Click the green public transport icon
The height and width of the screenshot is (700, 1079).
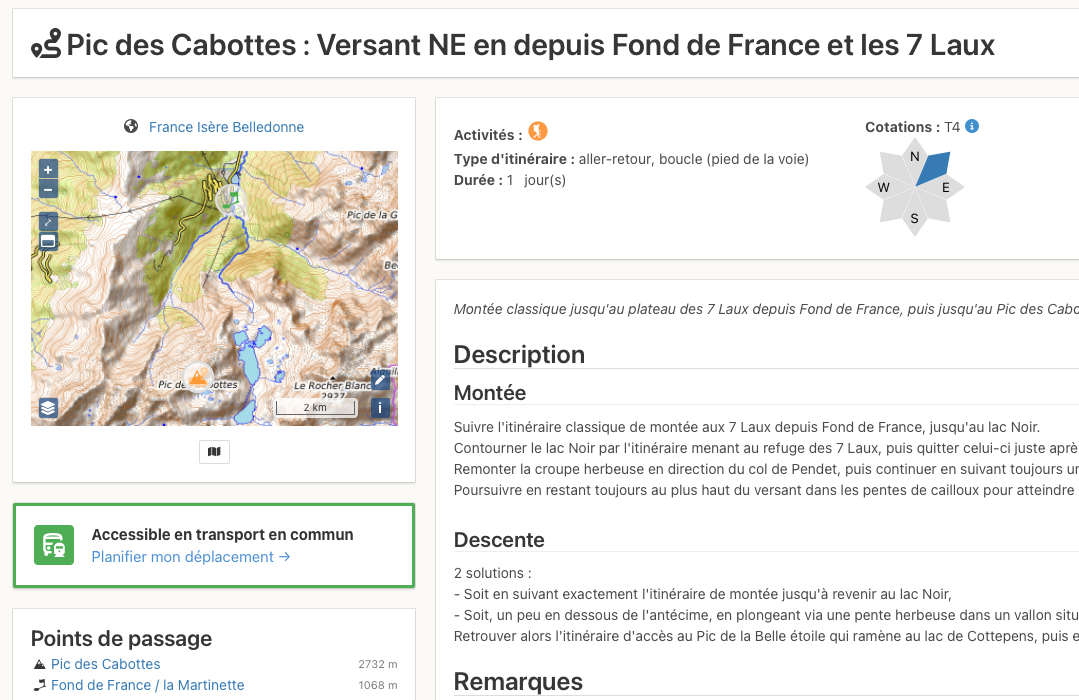[55, 545]
